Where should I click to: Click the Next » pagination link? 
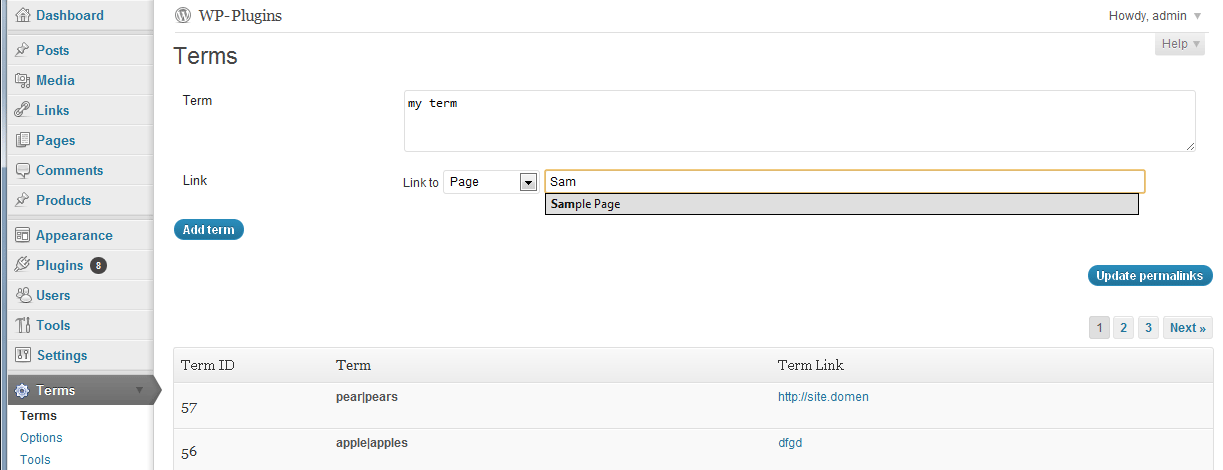point(1188,328)
